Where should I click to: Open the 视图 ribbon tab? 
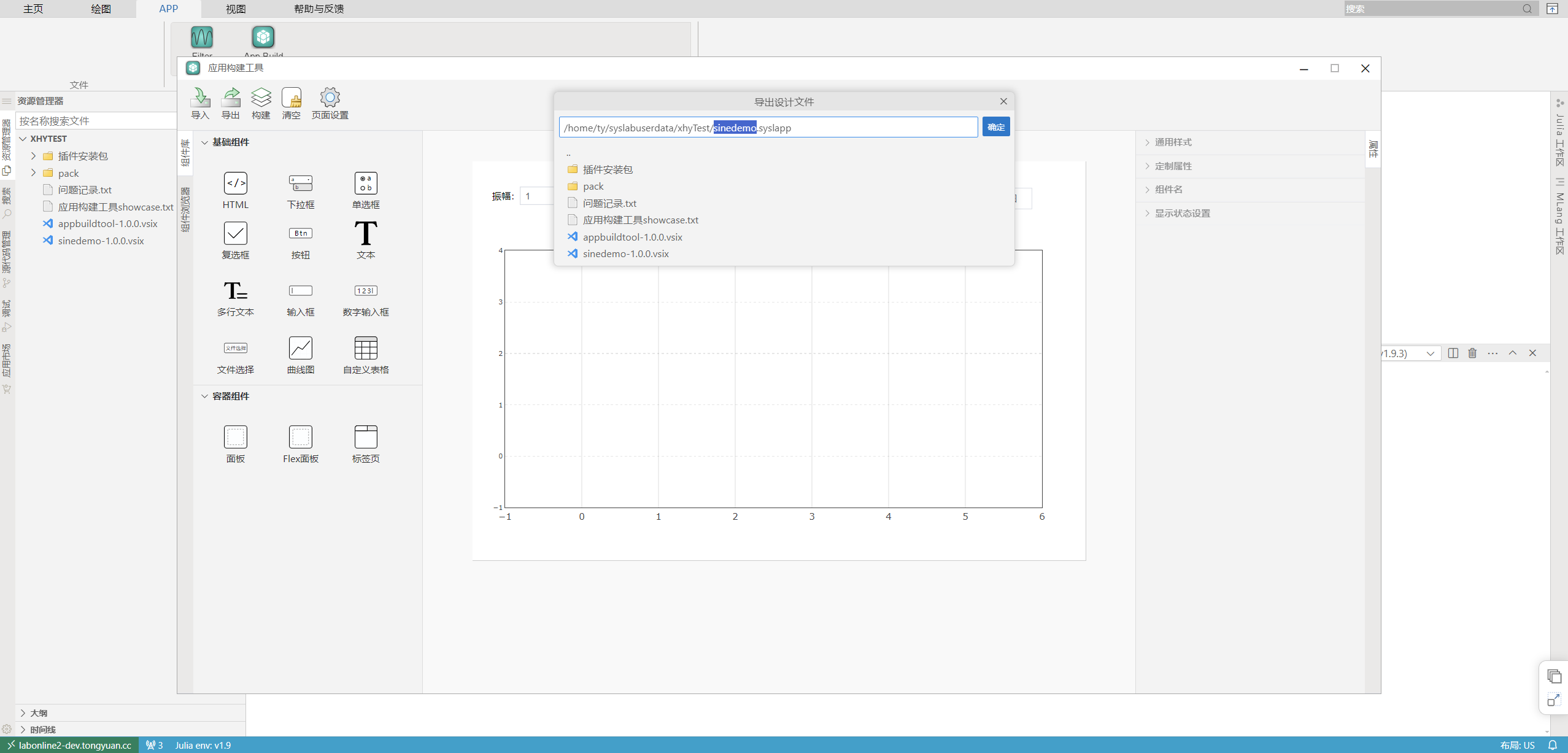(x=236, y=9)
